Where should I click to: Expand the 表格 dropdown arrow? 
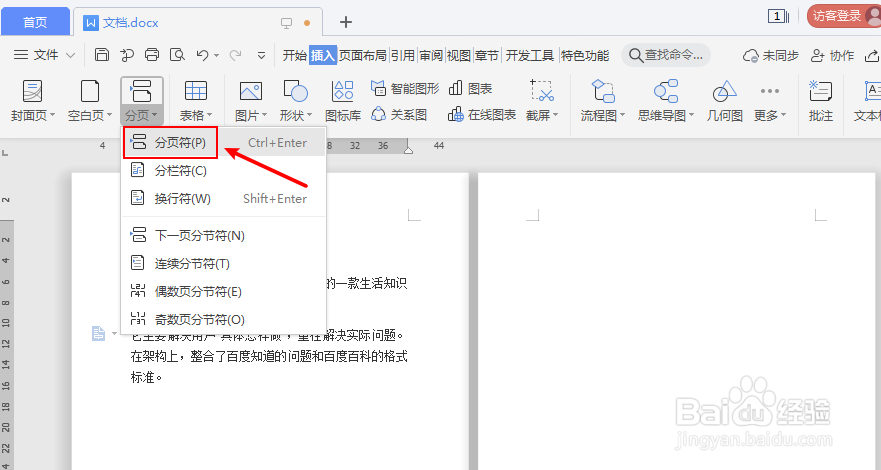210,115
